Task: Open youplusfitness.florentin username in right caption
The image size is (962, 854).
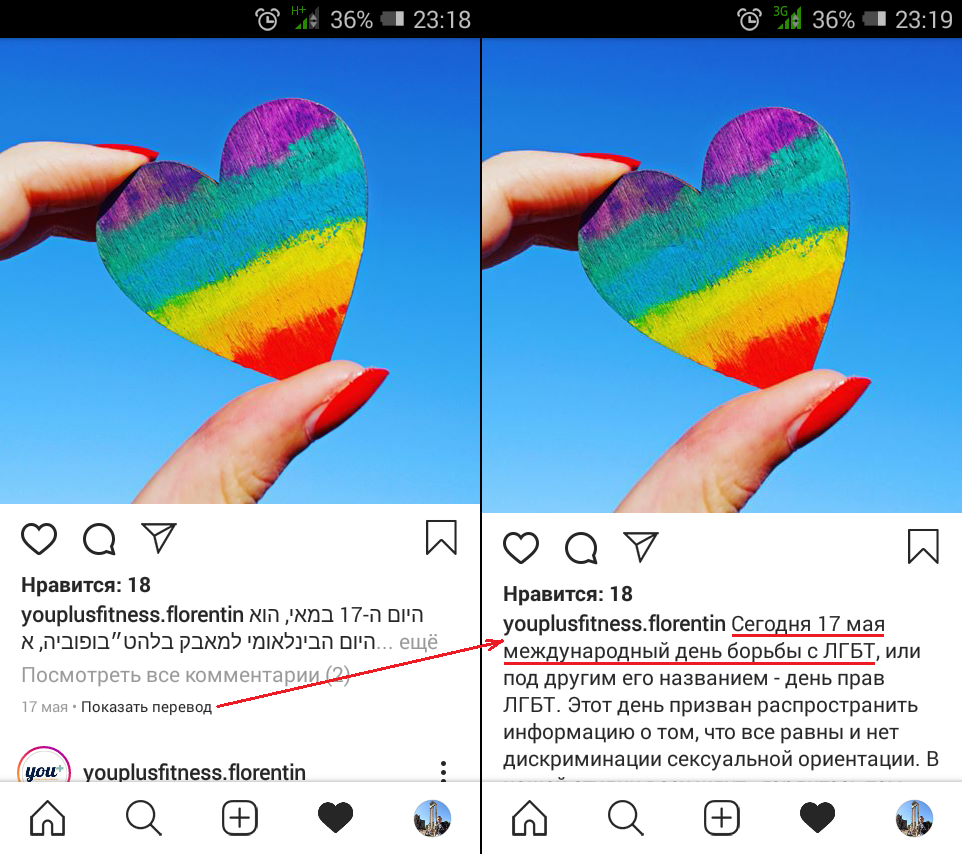Action: pyautogui.click(x=614, y=624)
